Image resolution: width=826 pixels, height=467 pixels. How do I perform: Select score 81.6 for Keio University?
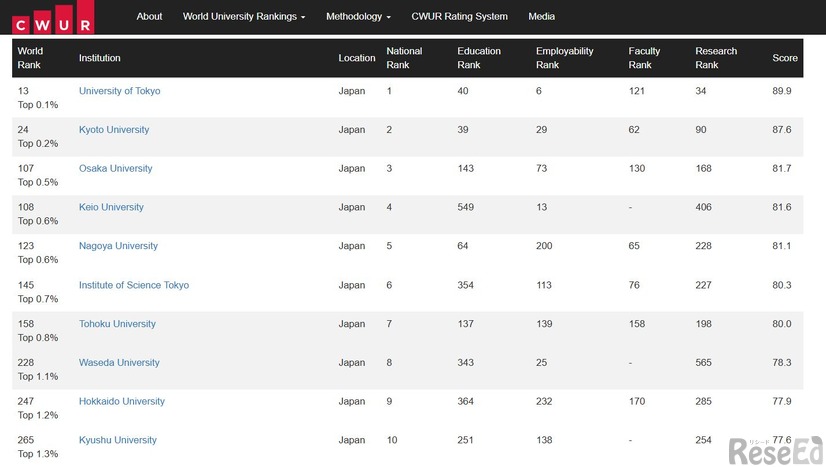782,207
